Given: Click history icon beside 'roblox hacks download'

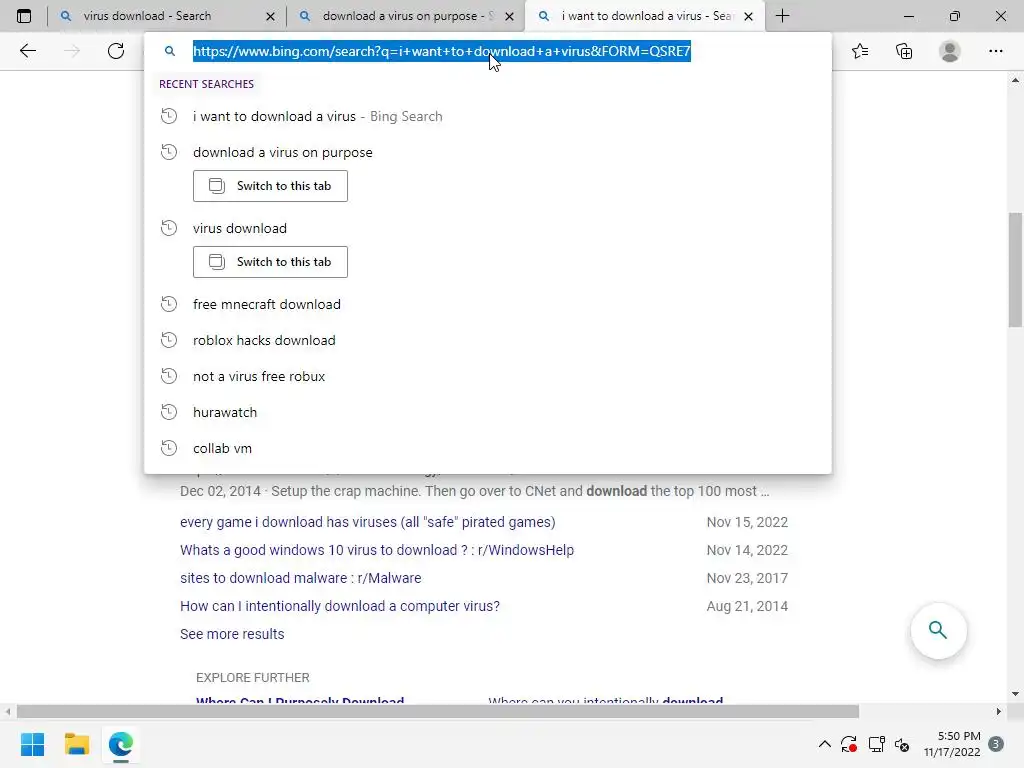Looking at the screenshot, I should point(169,340).
